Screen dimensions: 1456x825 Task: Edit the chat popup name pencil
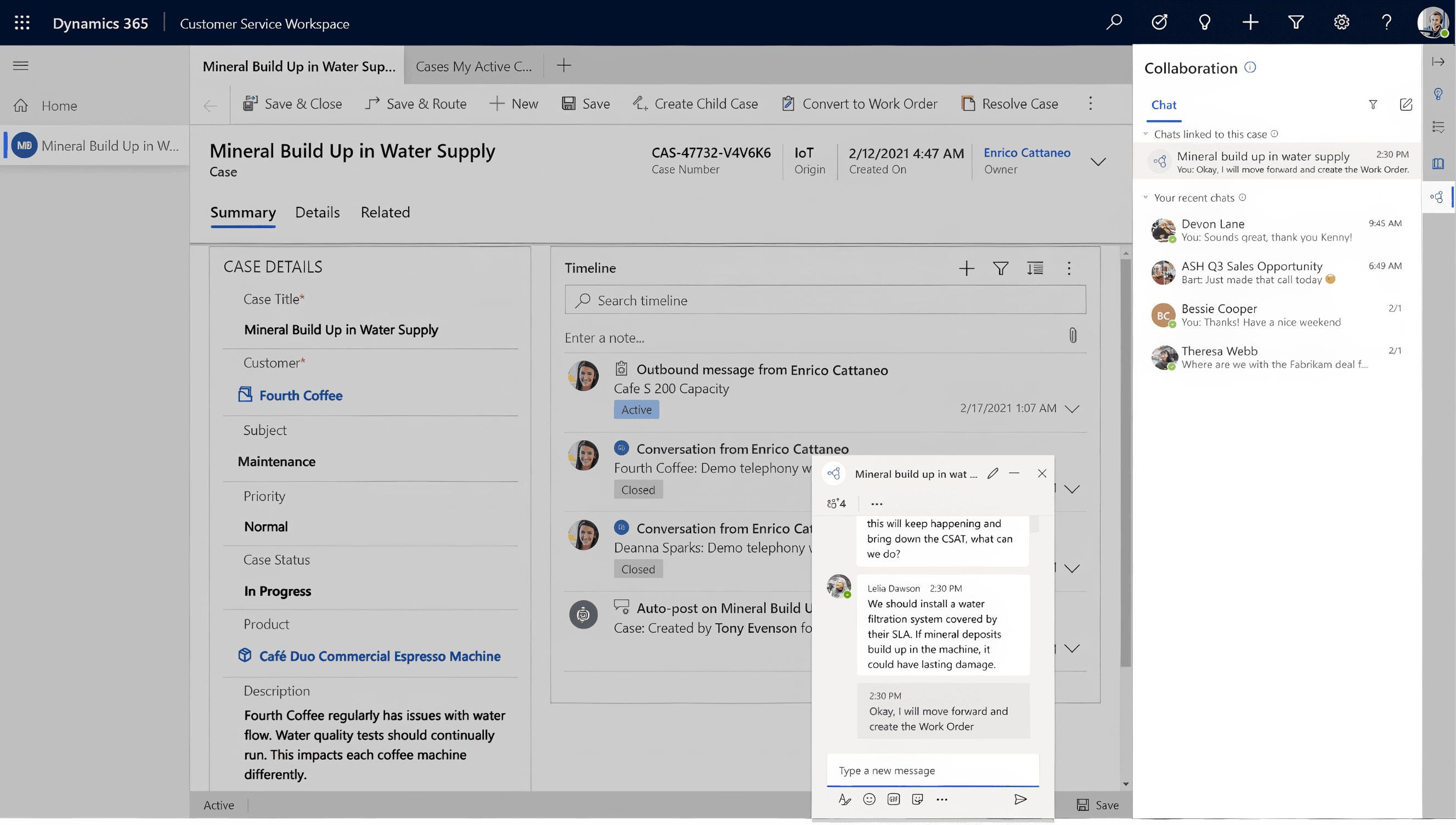[992, 474]
